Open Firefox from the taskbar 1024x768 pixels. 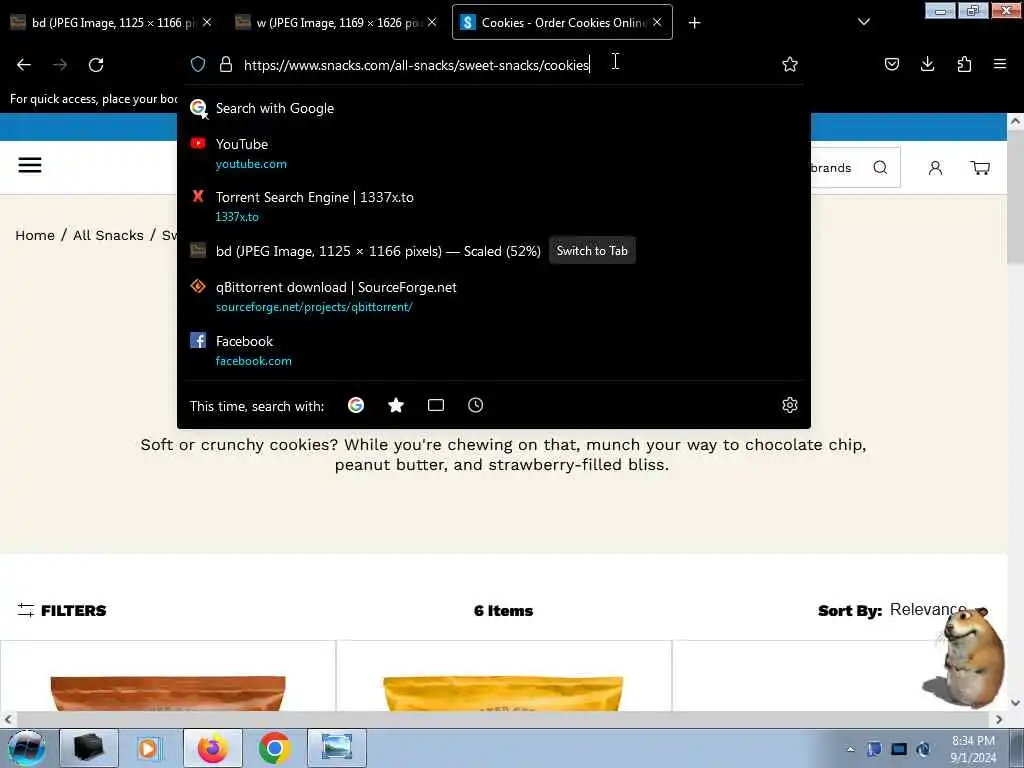(213, 748)
